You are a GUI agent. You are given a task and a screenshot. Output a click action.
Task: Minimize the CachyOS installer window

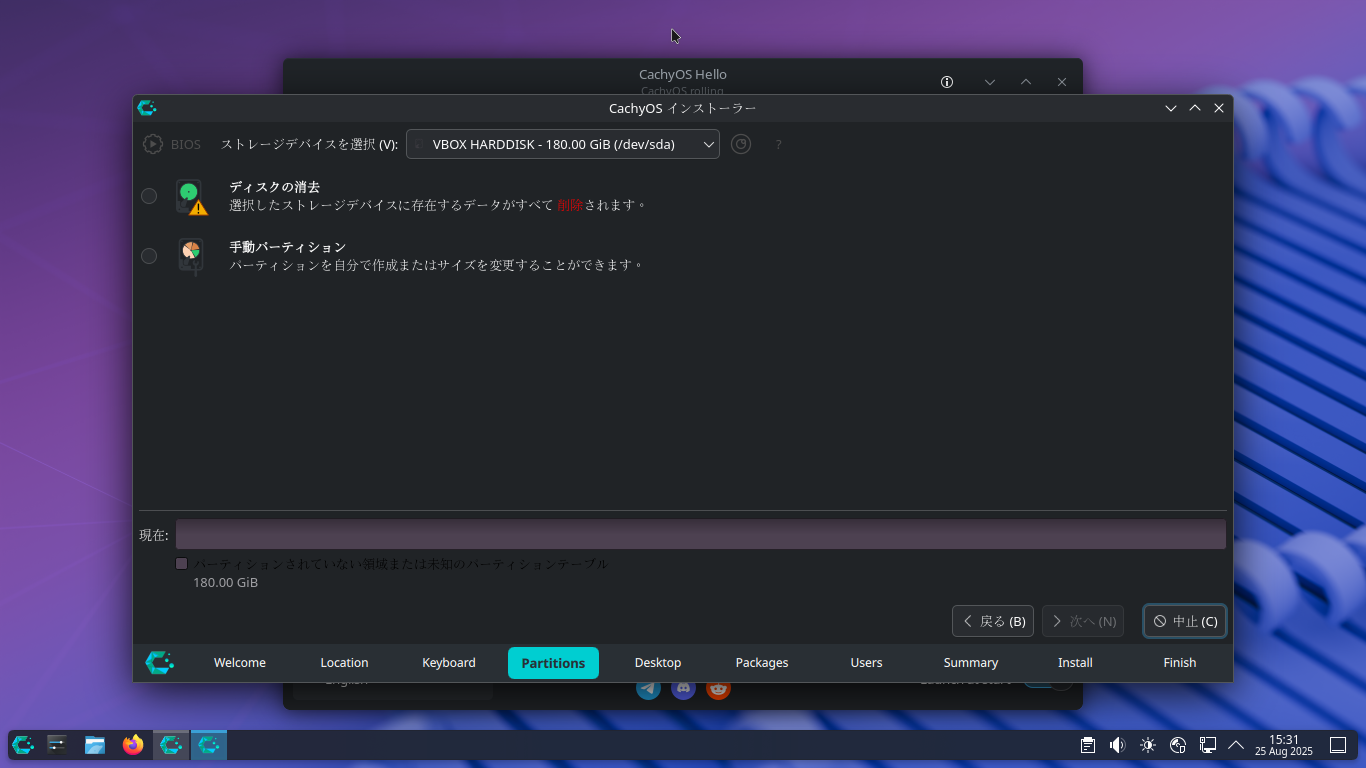[1171, 108]
